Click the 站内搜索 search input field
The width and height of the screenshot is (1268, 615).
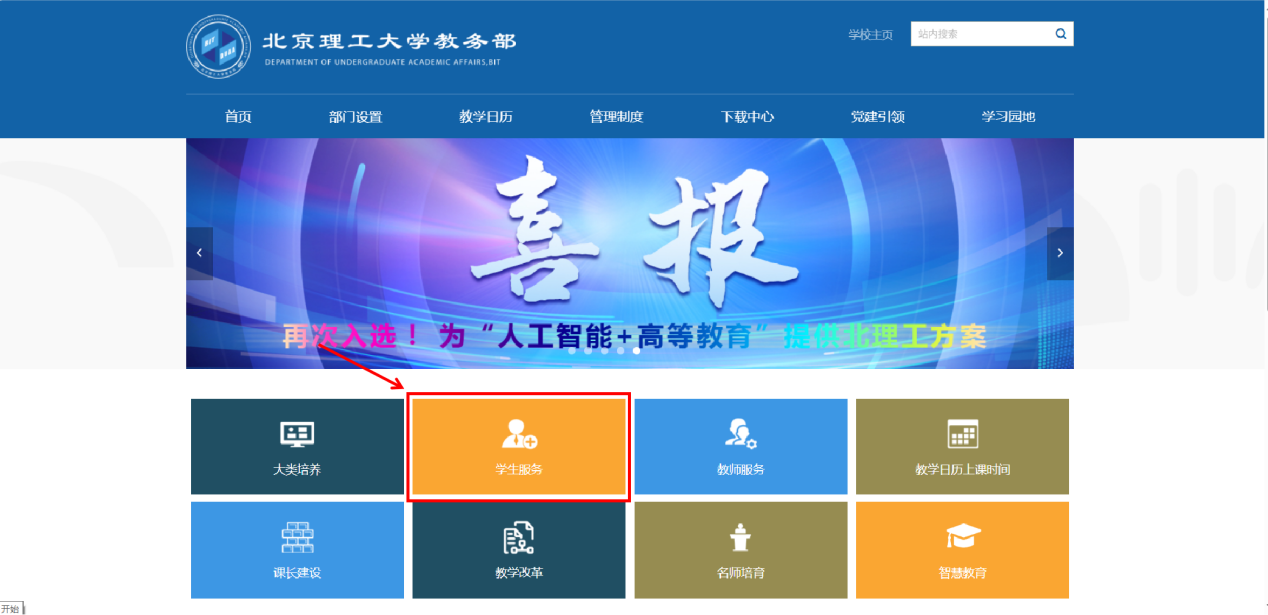tap(980, 34)
